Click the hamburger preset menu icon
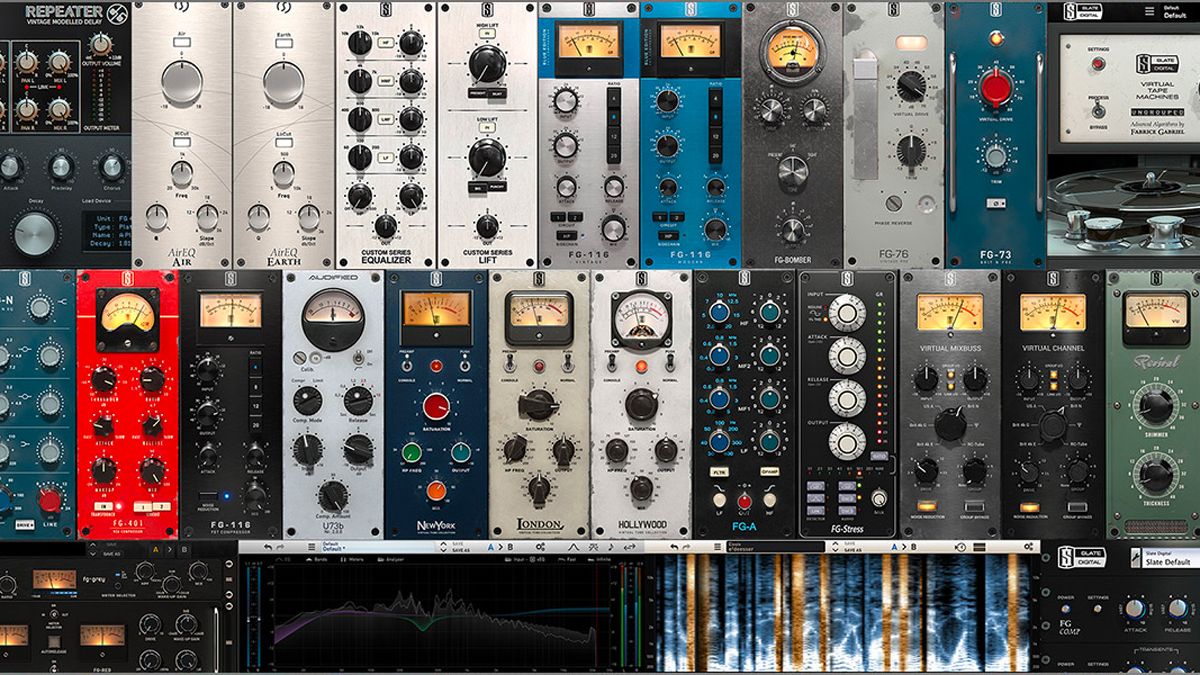1200x675 pixels. point(312,545)
